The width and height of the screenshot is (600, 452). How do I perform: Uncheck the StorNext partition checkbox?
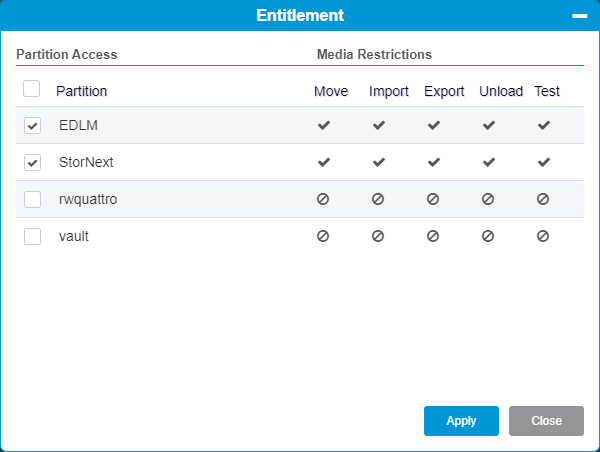(33, 162)
